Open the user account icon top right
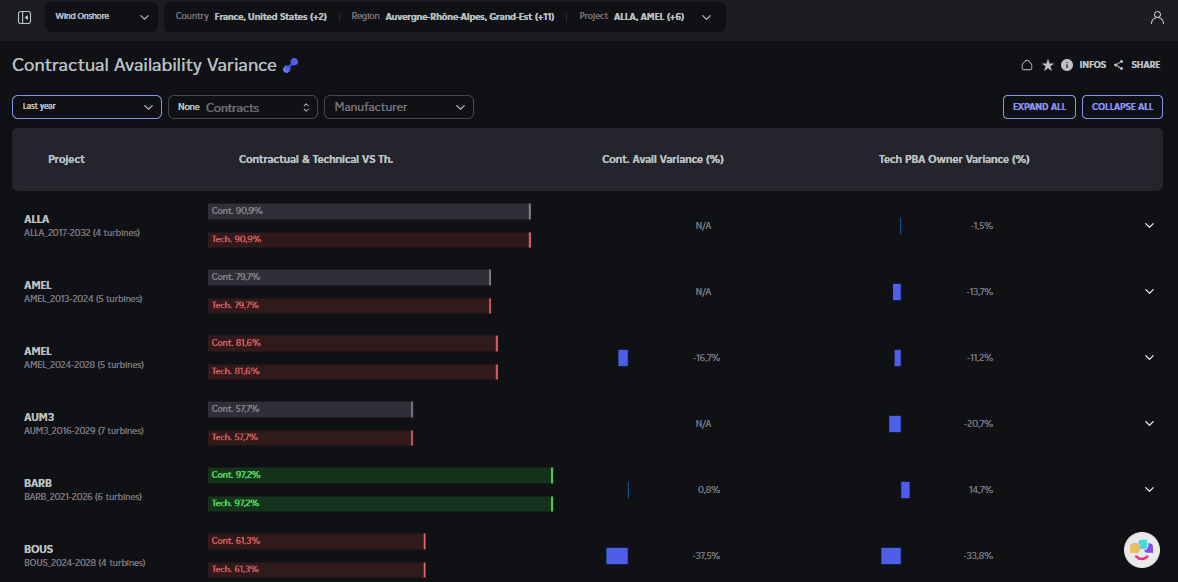1178x582 pixels. (x=1157, y=16)
